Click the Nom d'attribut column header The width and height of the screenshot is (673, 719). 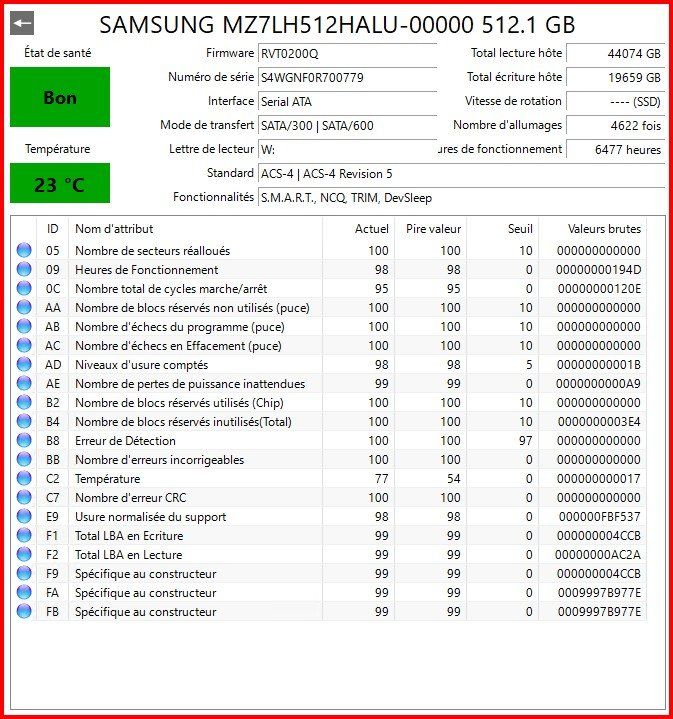[x=196, y=228]
